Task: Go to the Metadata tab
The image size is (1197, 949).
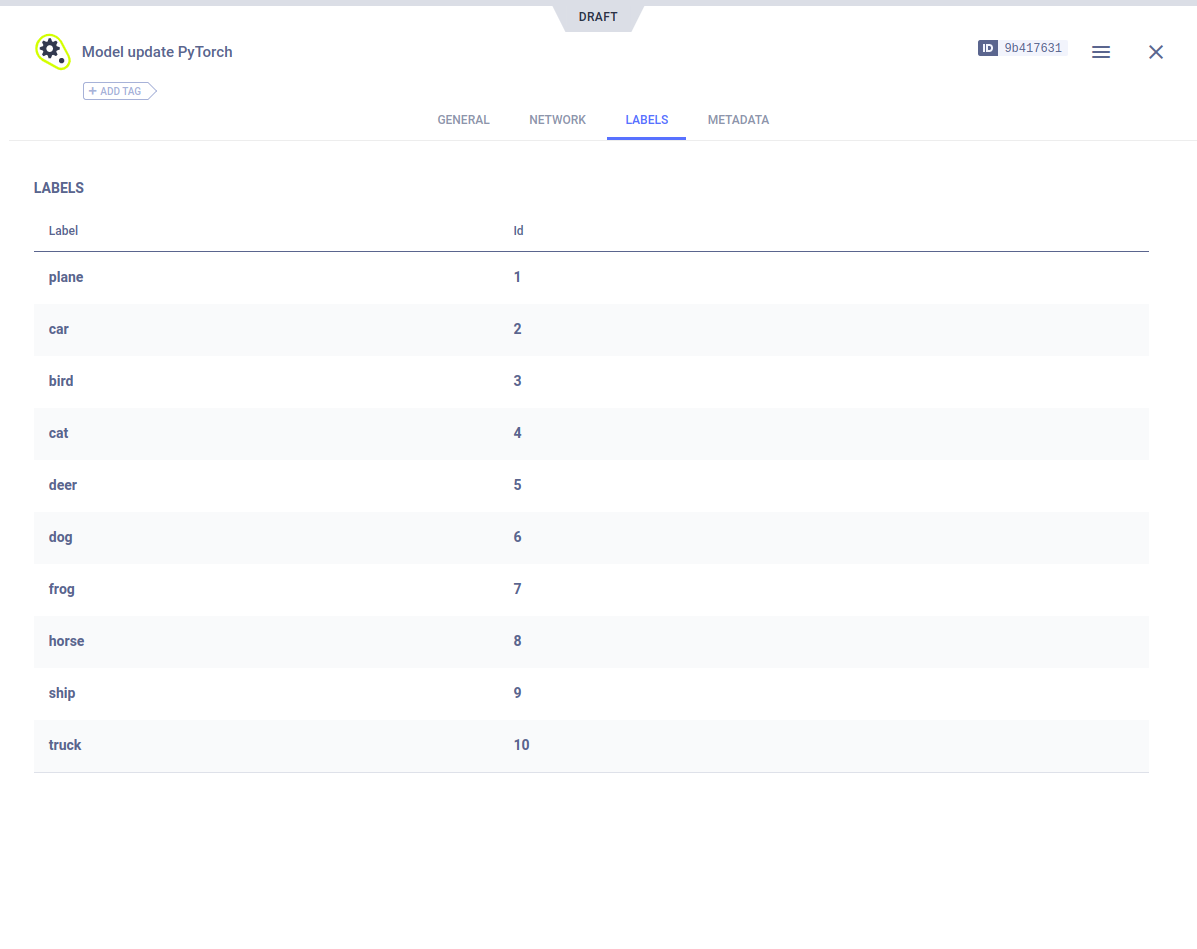Action: 738,120
